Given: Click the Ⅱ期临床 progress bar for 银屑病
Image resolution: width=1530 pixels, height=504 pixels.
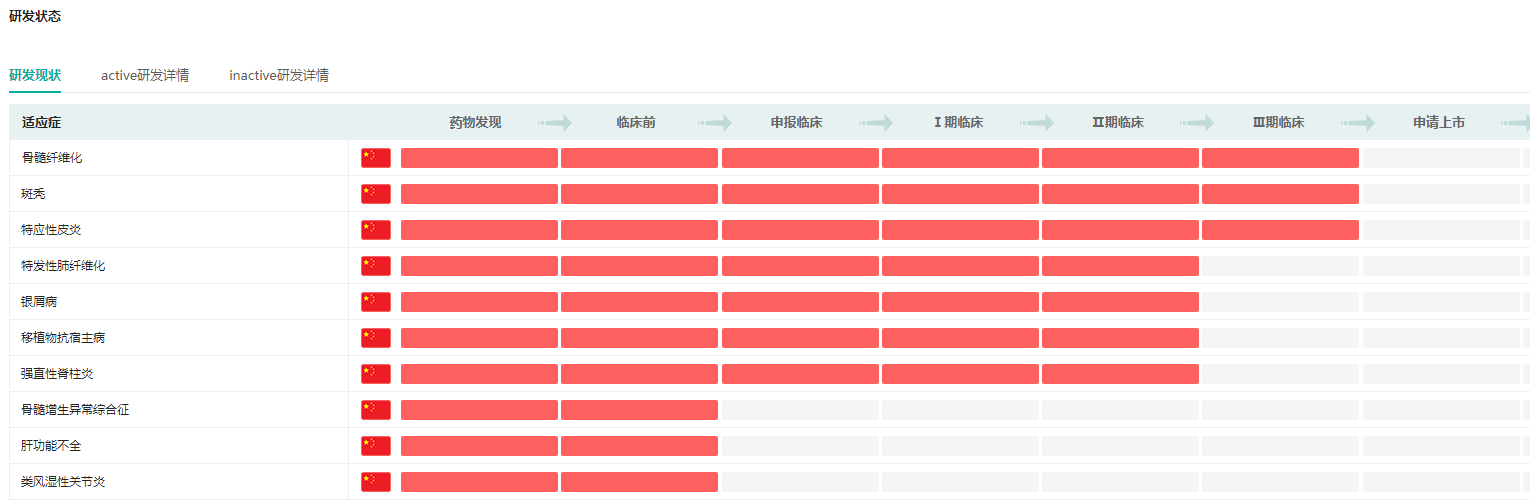Looking at the screenshot, I should (x=1120, y=302).
